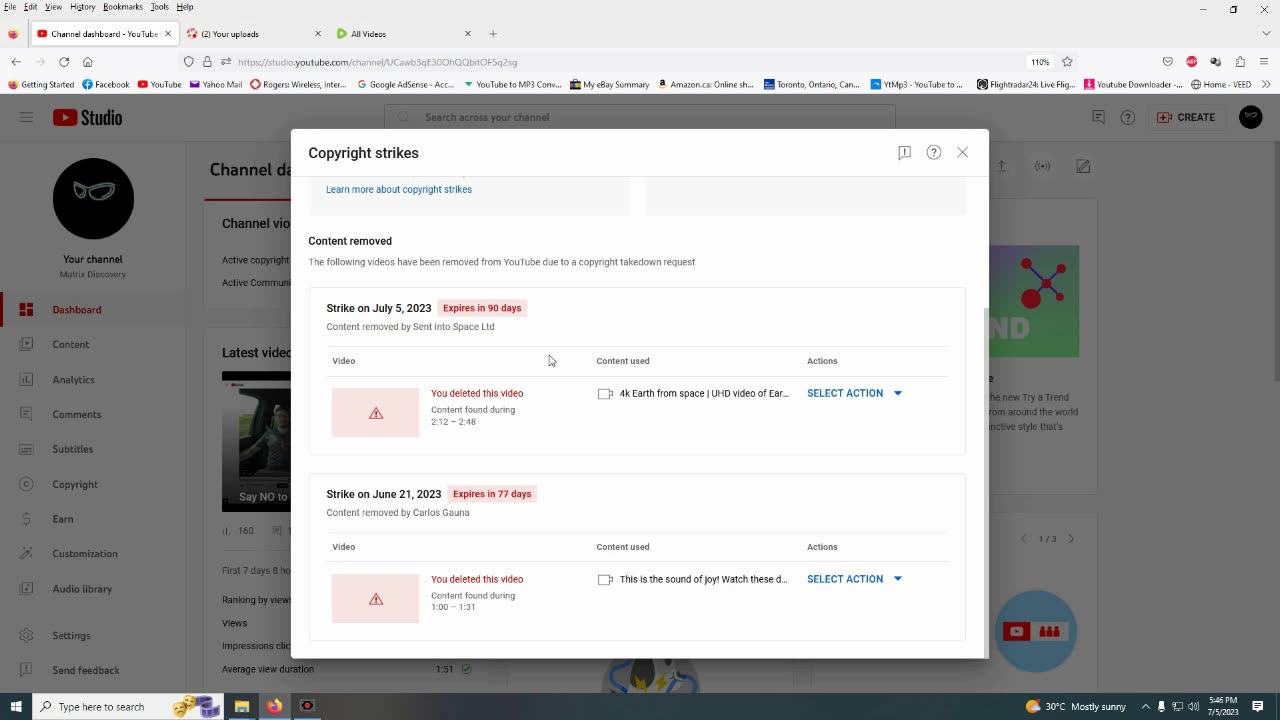Click deleted video thumbnail for July 5 strike

(x=375, y=412)
